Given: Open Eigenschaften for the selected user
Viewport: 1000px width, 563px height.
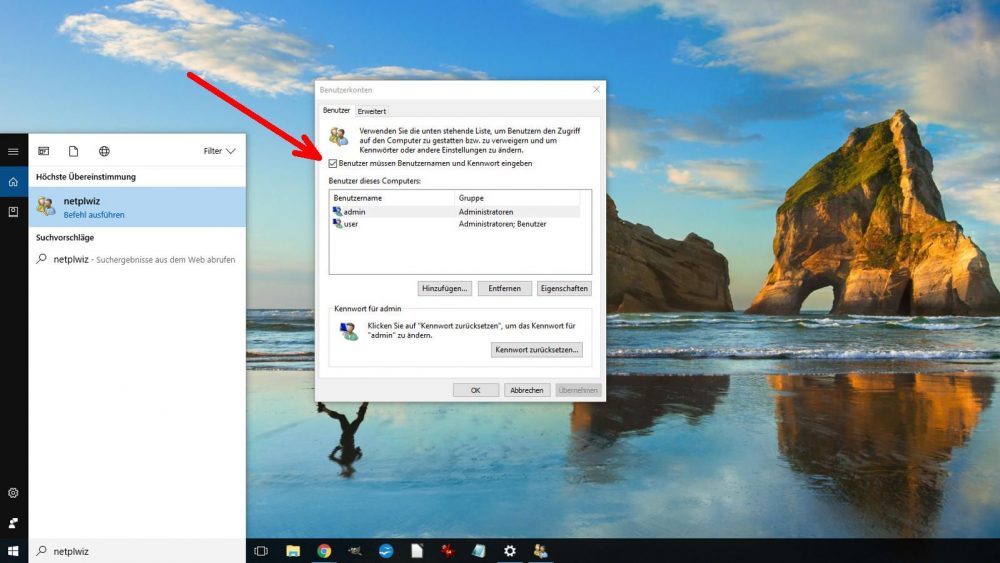Looking at the screenshot, I should (x=564, y=288).
